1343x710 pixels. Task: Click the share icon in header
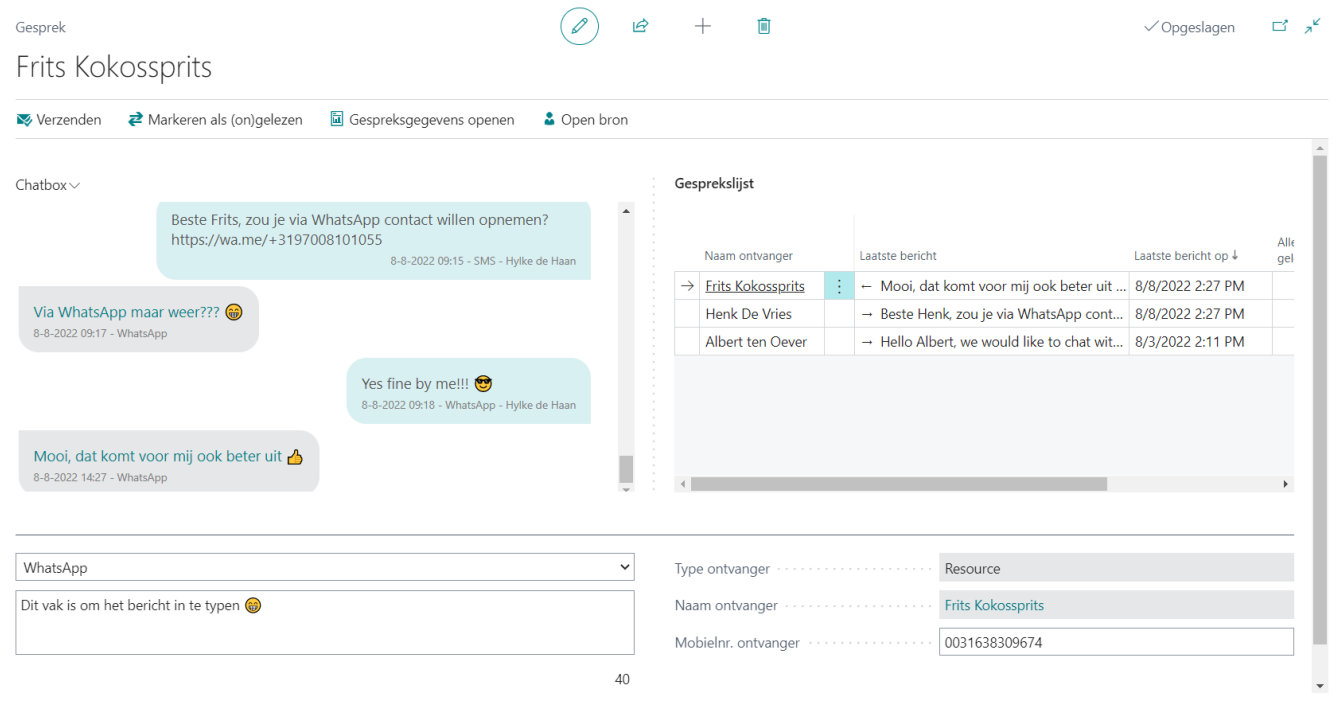tap(640, 27)
